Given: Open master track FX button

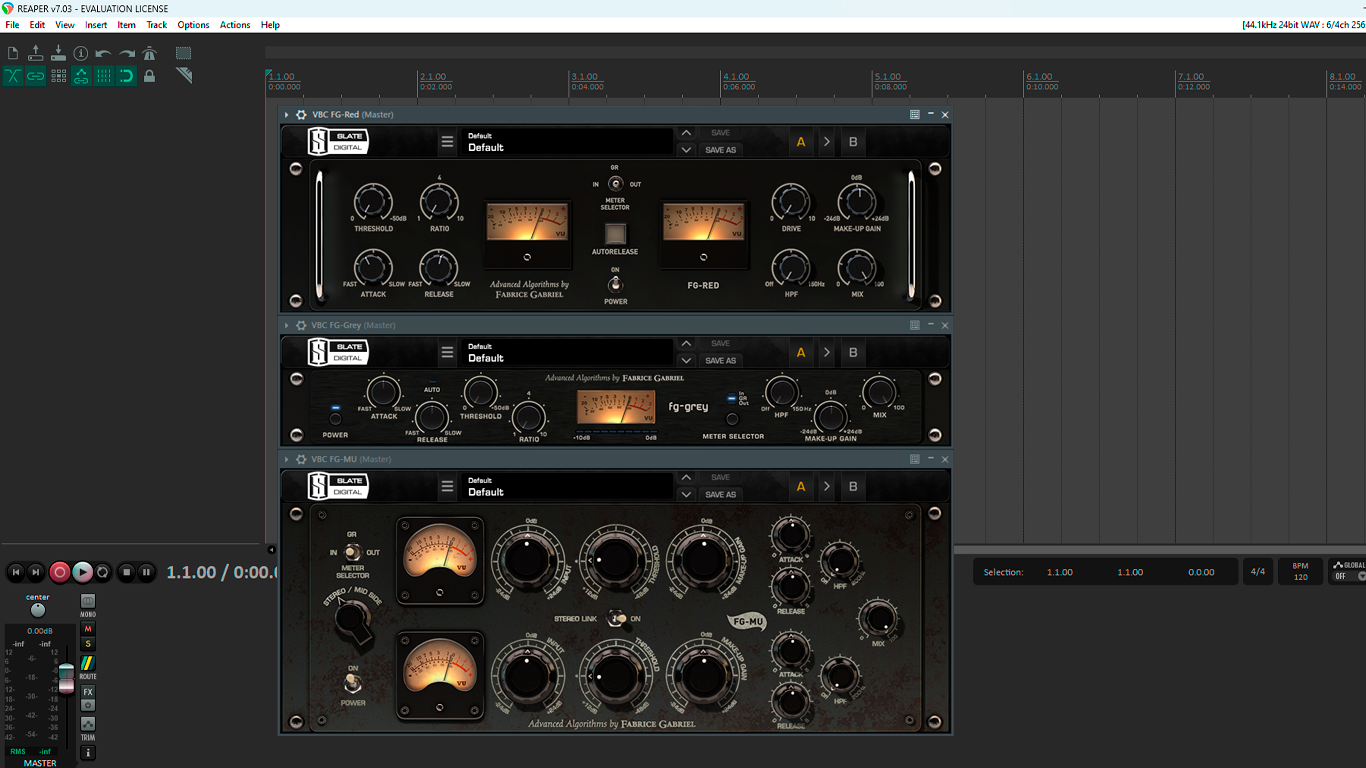Looking at the screenshot, I should pyautogui.click(x=88, y=692).
